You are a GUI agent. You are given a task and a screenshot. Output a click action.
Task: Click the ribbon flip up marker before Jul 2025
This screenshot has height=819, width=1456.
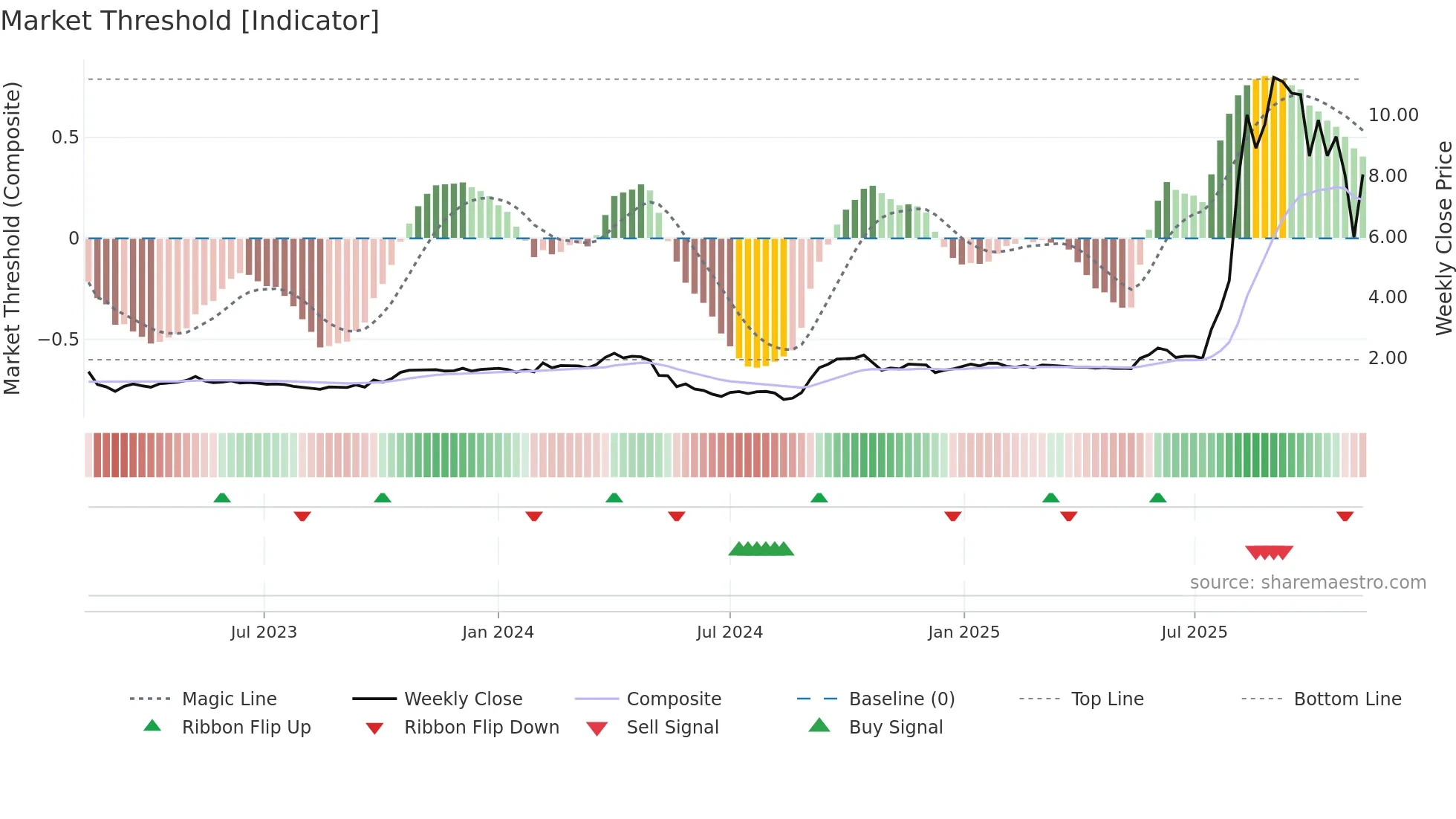[x=1157, y=498]
